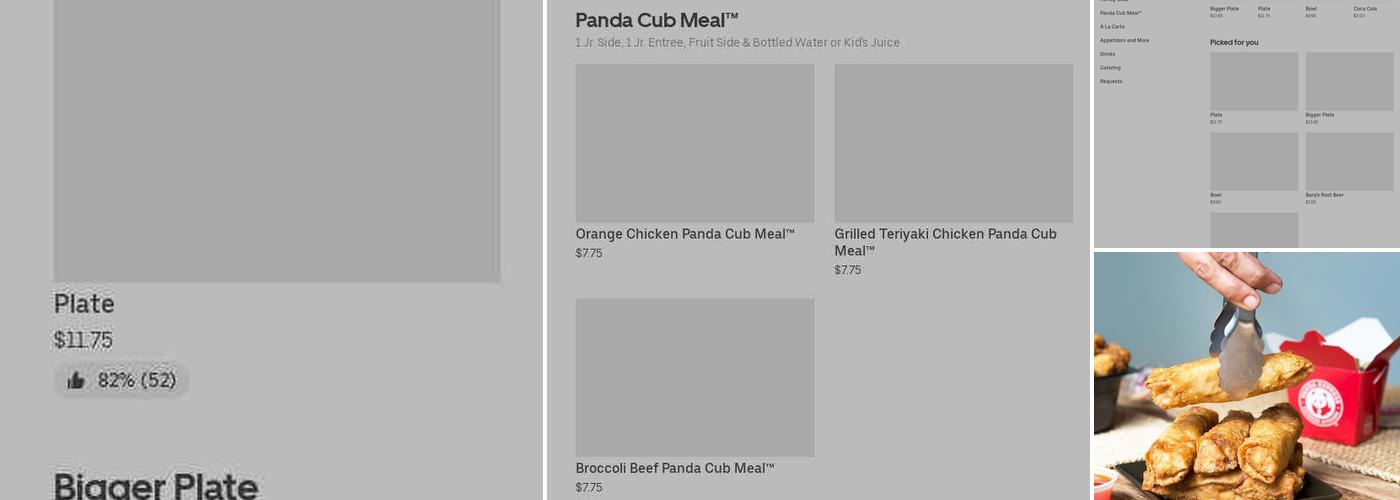1400x500 pixels.
Task: Pick the Bowl image under Picked for you
Action: 1254,162
